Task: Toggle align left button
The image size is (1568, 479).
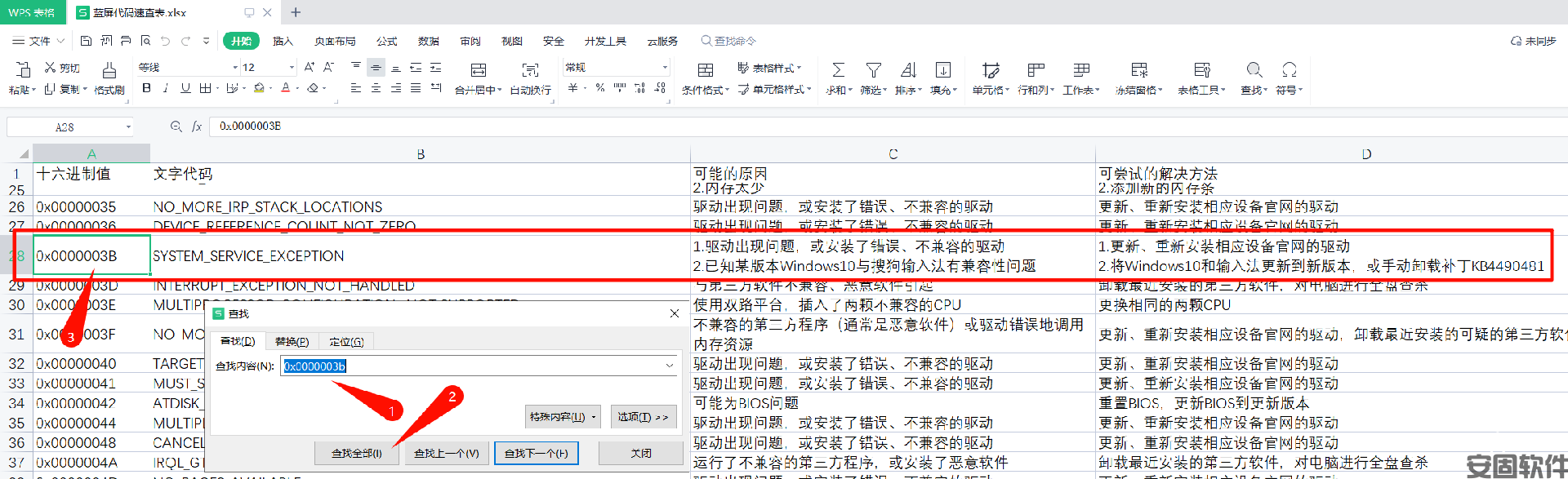Action: click(x=356, y=88)
